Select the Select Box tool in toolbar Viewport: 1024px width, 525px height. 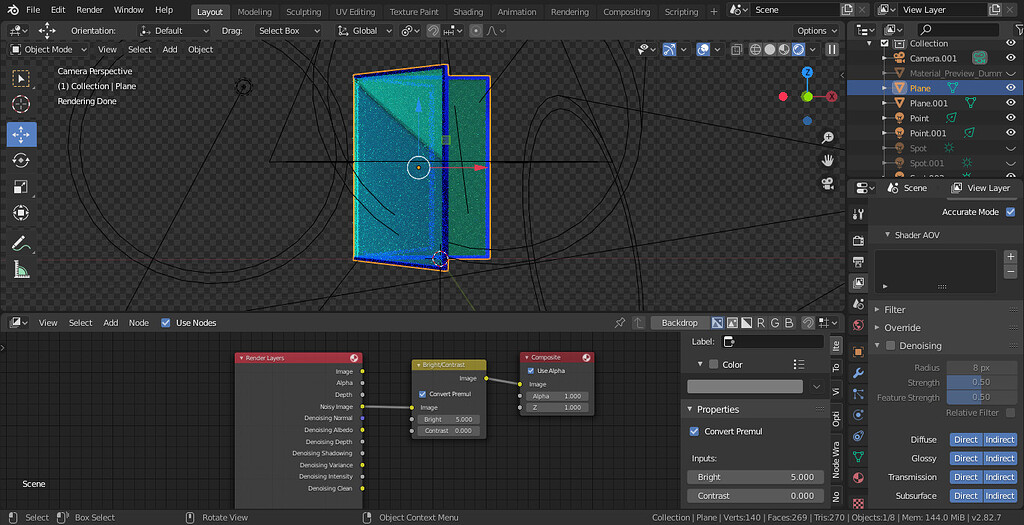click(x=22, y=79)
